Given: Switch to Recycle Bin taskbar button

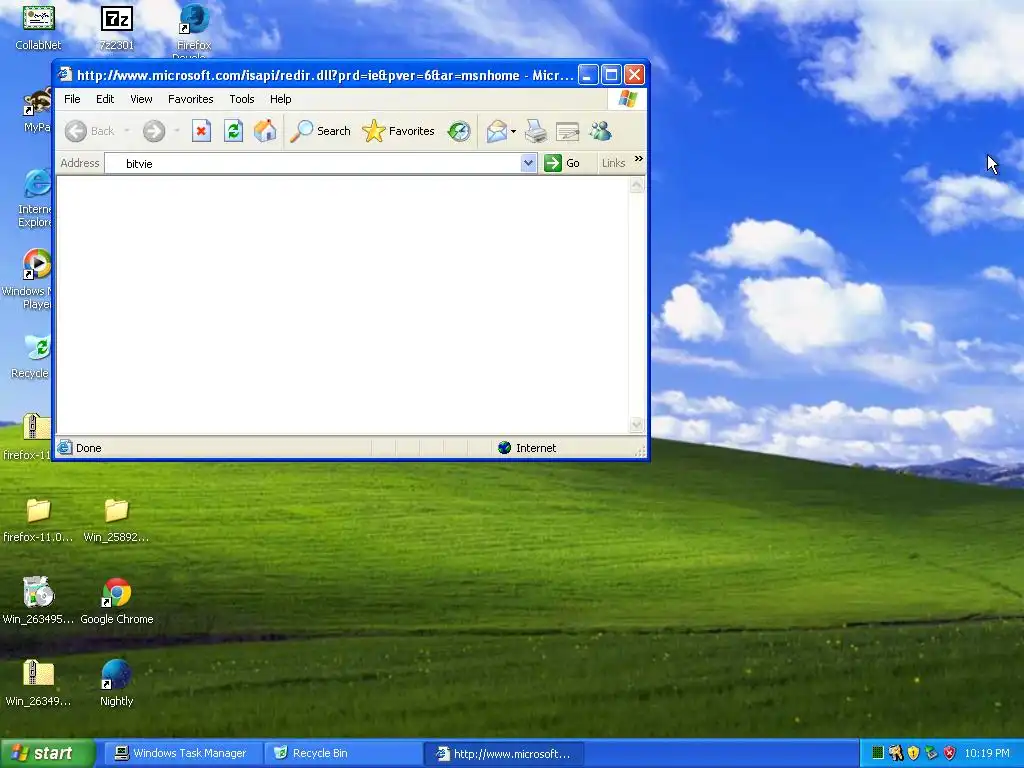Looking at the screenshot, I should pyautogui.click(x=342, y=754).
